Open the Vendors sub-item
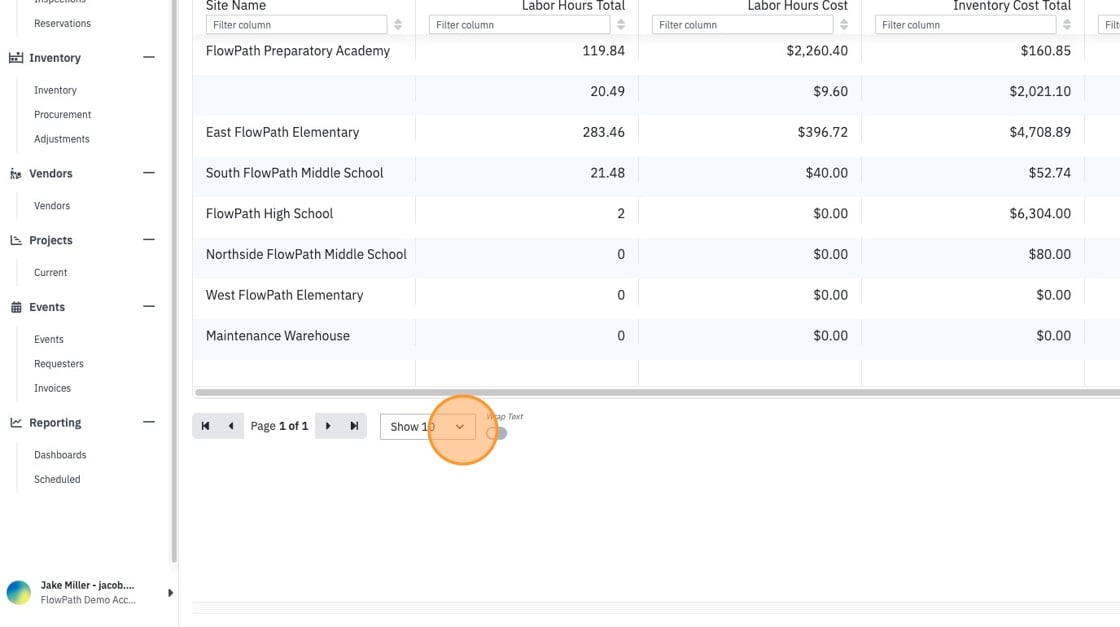The image size is (1120, 627). [x=52, y=206]
